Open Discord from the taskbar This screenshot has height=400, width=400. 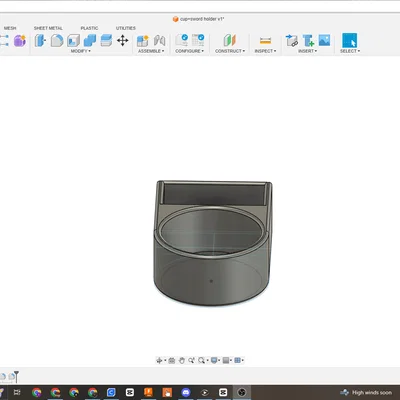coord(186,392)
